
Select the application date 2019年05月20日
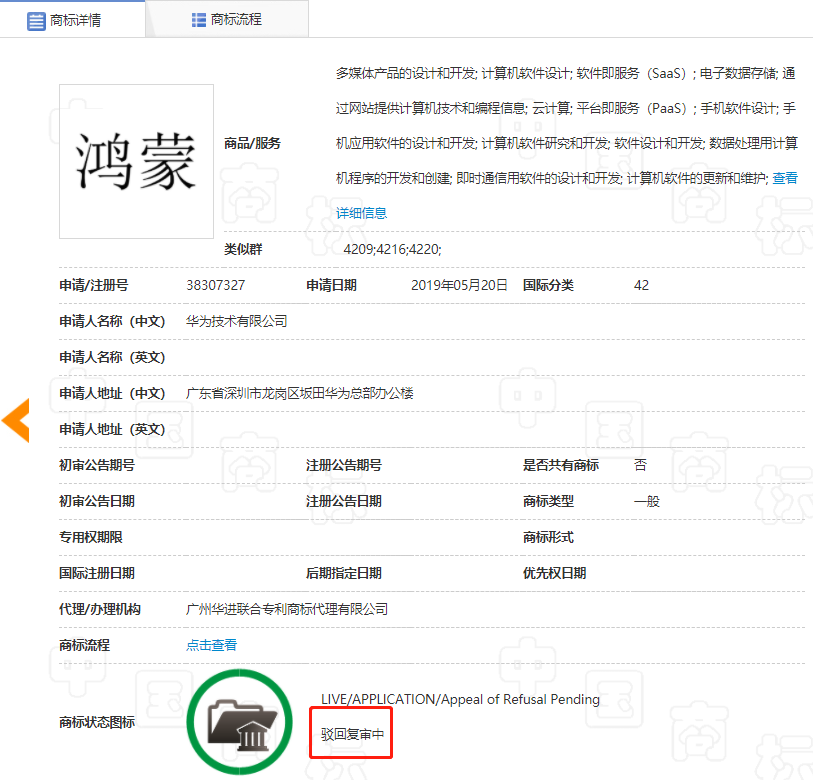tap(459, 285)
